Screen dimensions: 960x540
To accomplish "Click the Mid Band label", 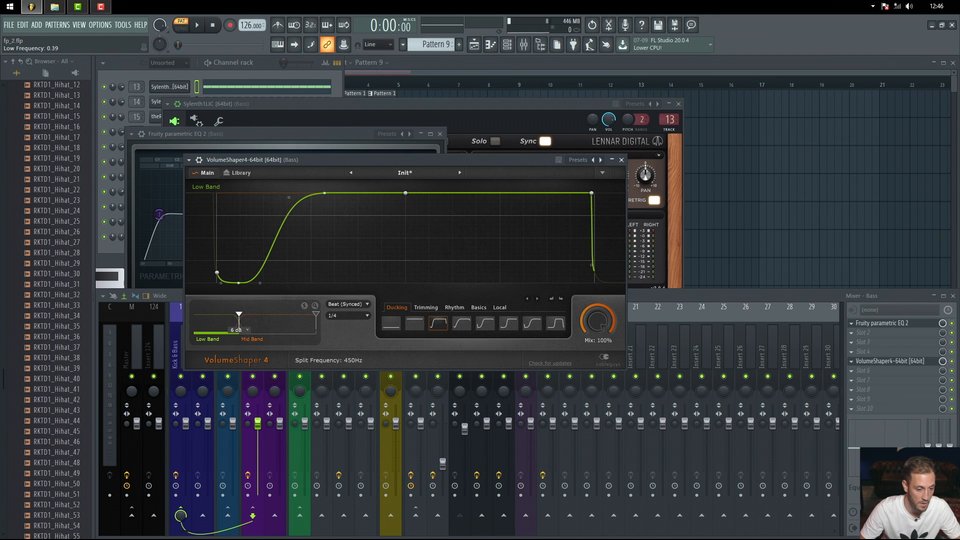I will pyautogui.click(x=252, y=339).
